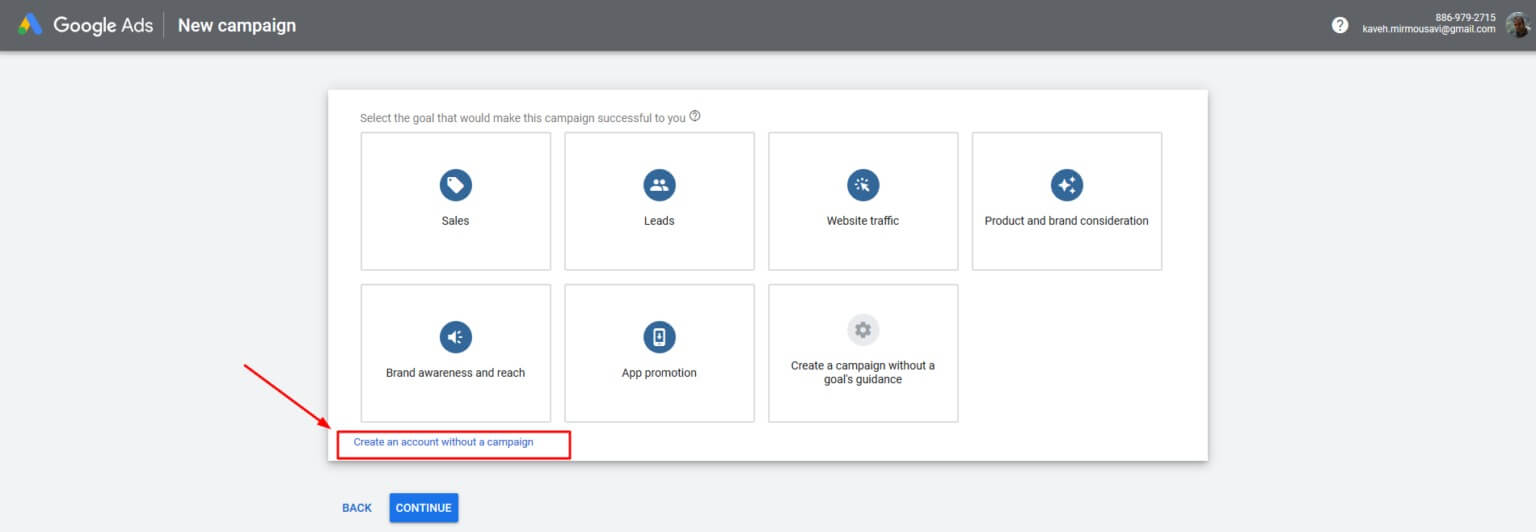Select the Website traffic label
1536x532 pixels.
tap(863, 221)
